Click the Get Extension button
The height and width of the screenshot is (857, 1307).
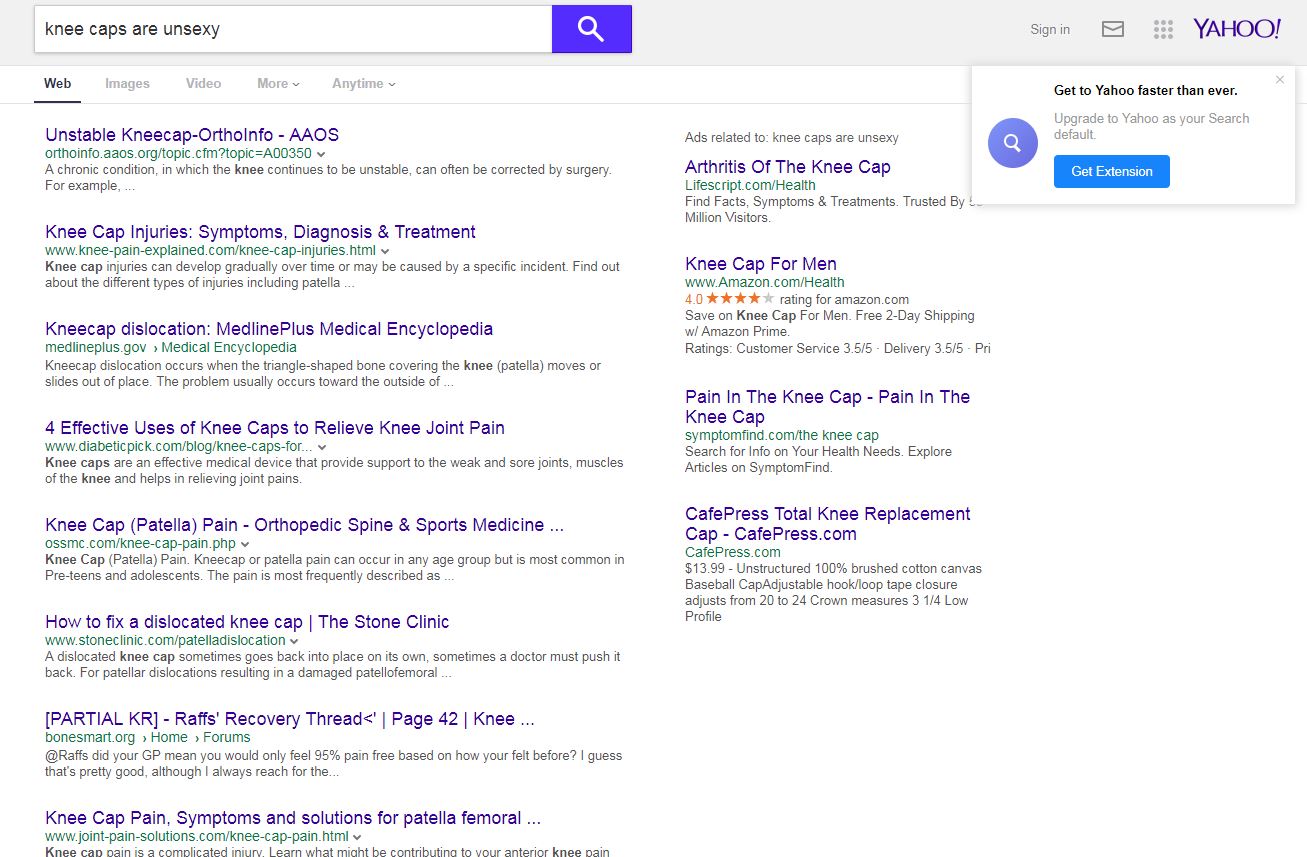1111,171
